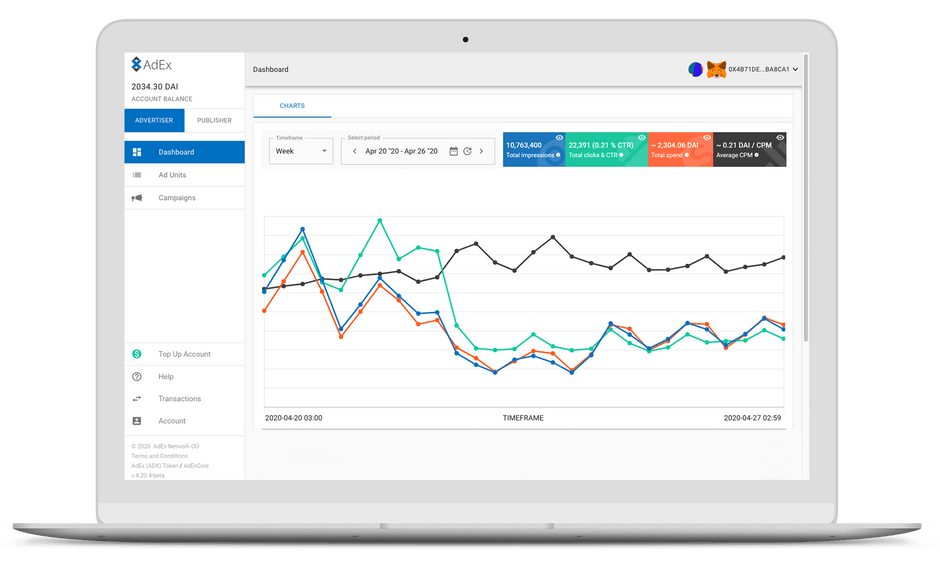Toggle eye on Total spend card
Image resolution: width=940 pixels, height=568 pixels.
[707, 138]
